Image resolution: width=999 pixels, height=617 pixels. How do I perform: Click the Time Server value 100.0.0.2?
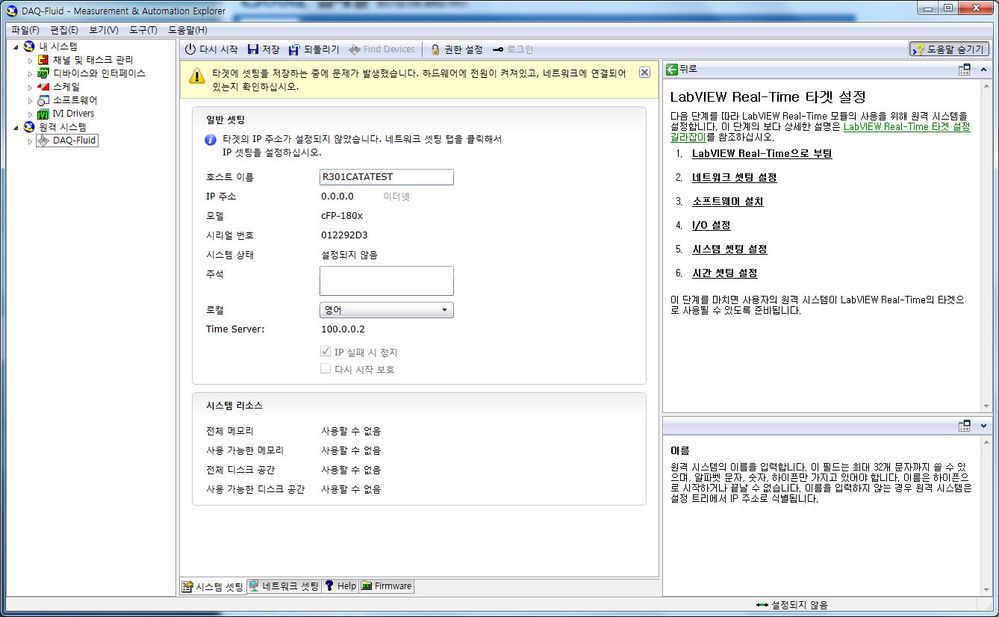343,329
